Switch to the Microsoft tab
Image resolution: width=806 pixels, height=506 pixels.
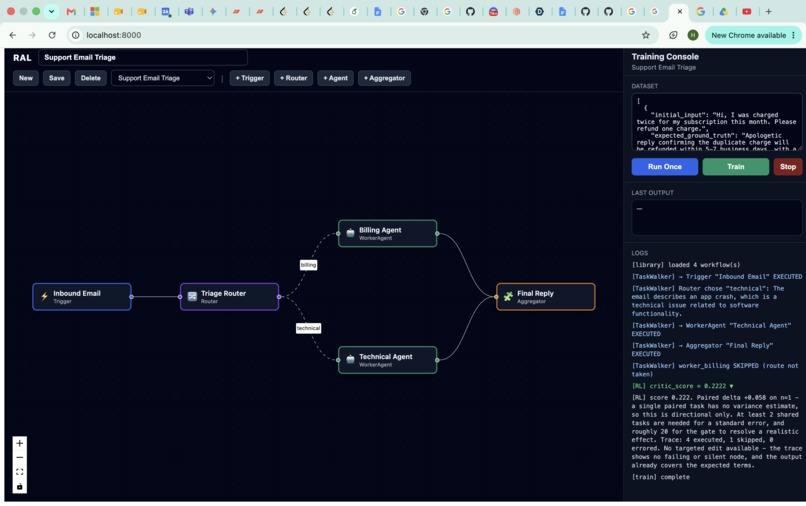95,11
